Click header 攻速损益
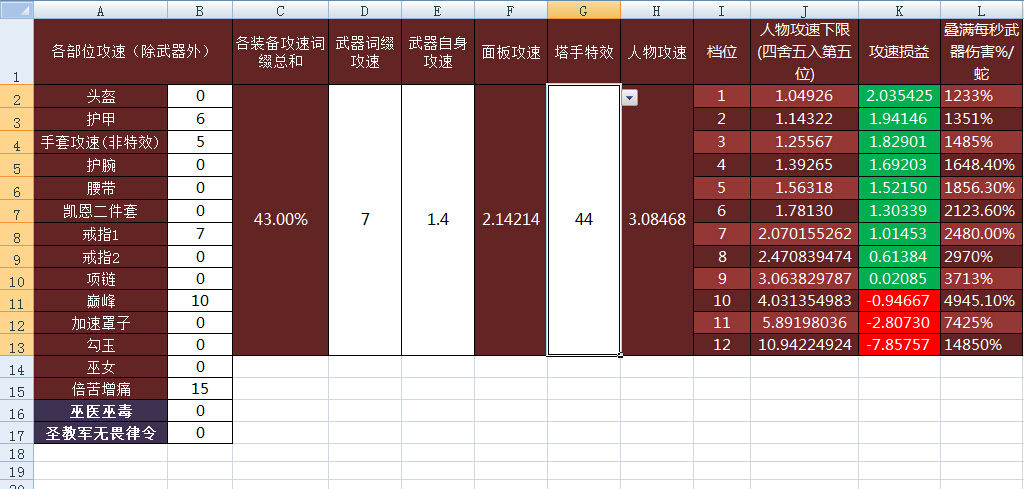 pyautogui.click(x=899, y=52)
